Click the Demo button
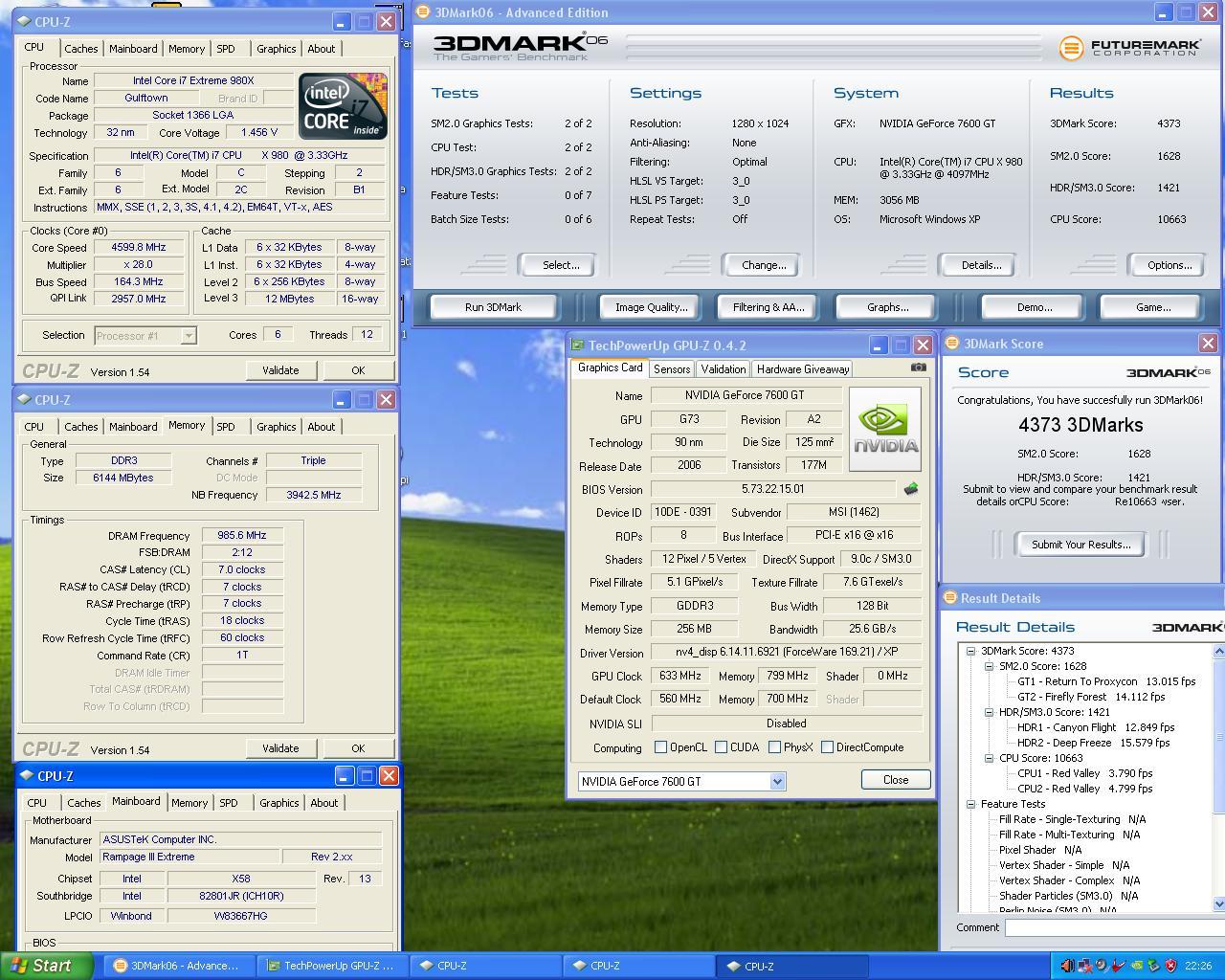Image resolution: width=1225 pixels, height=980 pixels. click(x=1035, y=307)
